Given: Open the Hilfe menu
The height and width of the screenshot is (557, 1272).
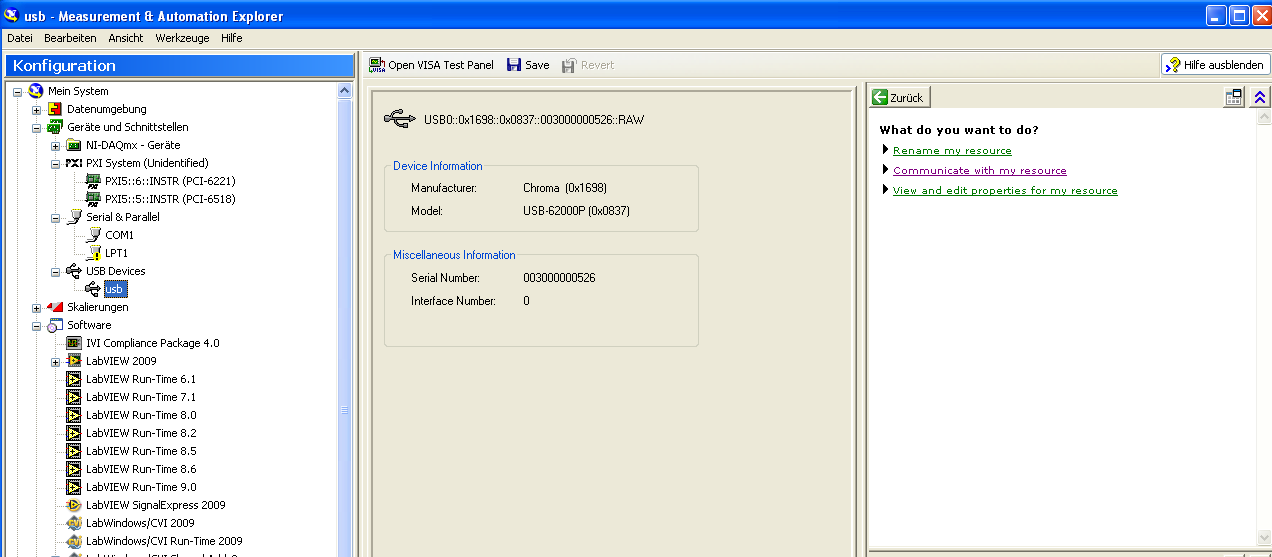Looking at the screenshot, I should click(x=231, y=38).
